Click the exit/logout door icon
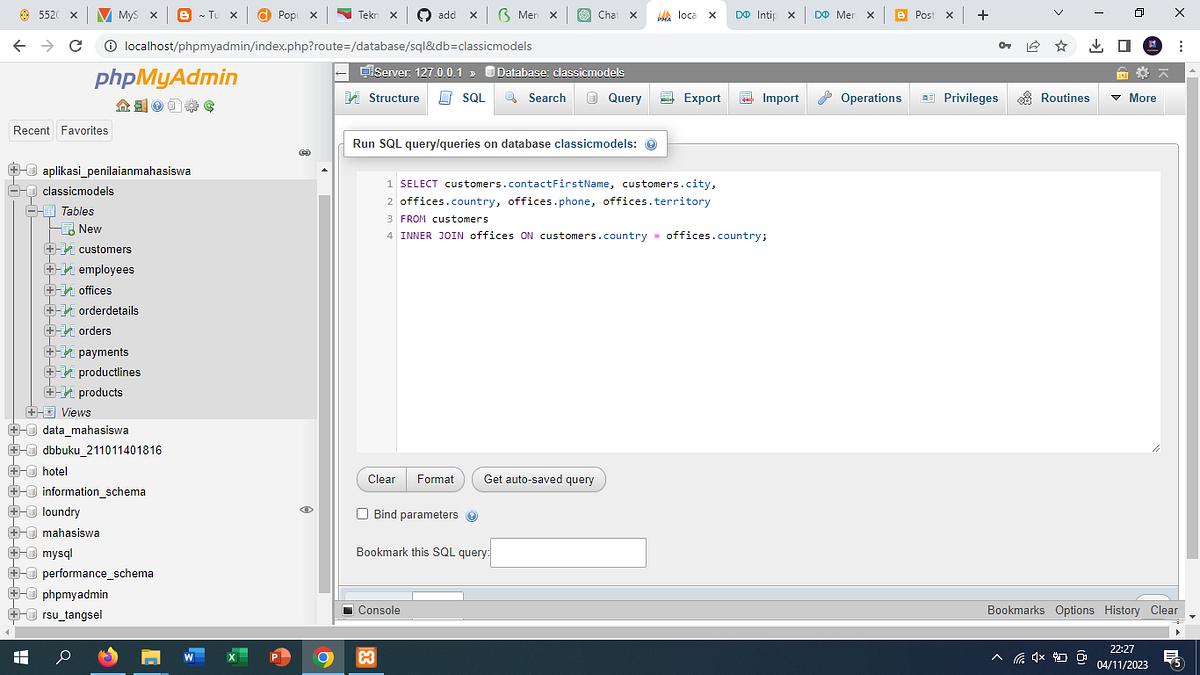1200x675 pixels. coord(139,105)
